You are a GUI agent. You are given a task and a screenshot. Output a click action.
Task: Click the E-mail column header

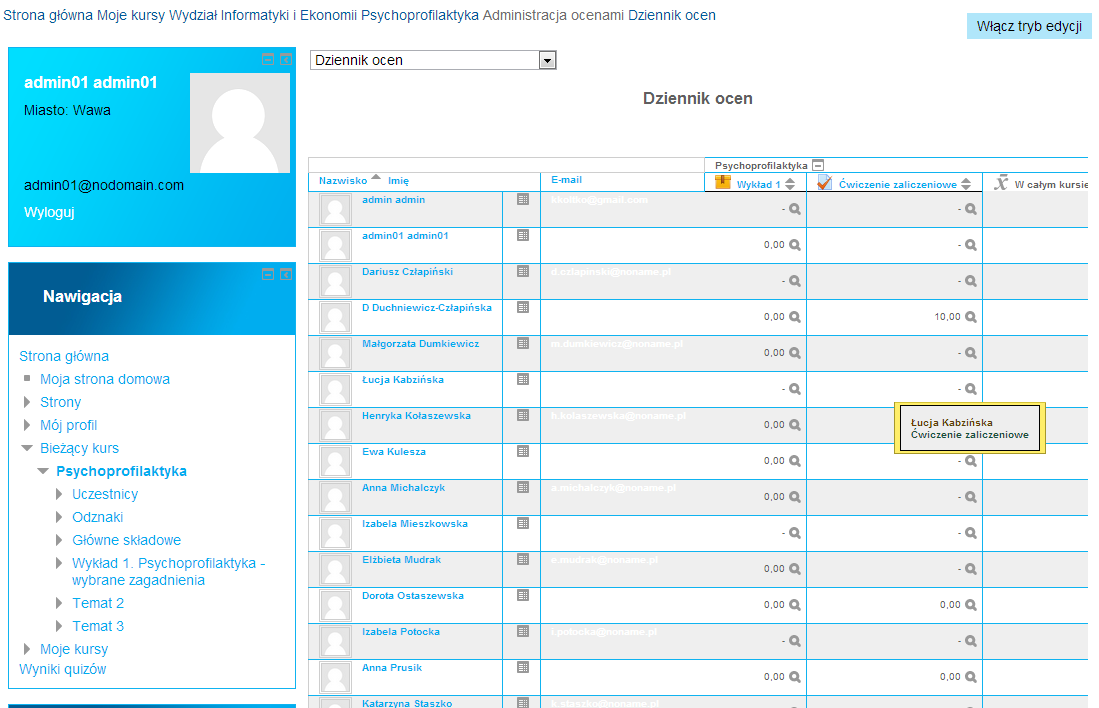(566, 180)
